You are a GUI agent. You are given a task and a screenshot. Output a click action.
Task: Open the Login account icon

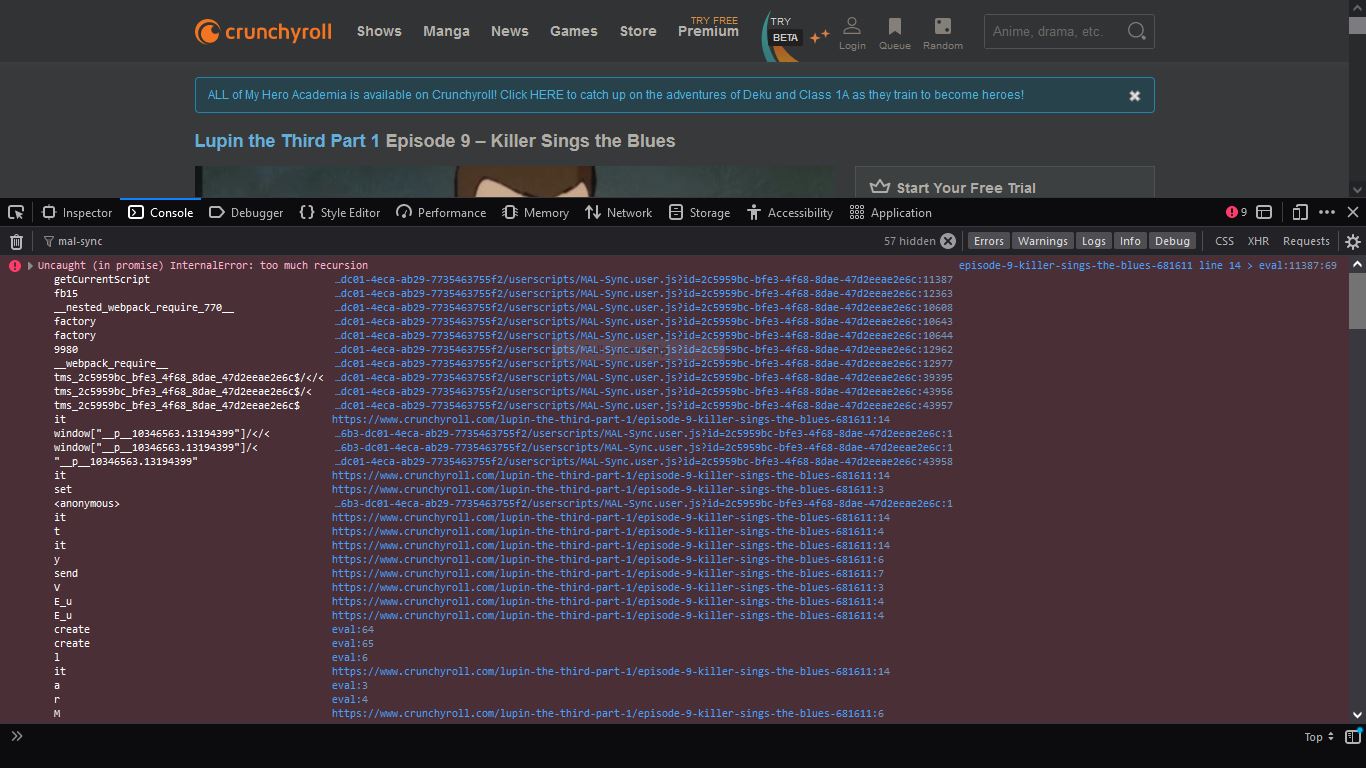coord(852,32)
